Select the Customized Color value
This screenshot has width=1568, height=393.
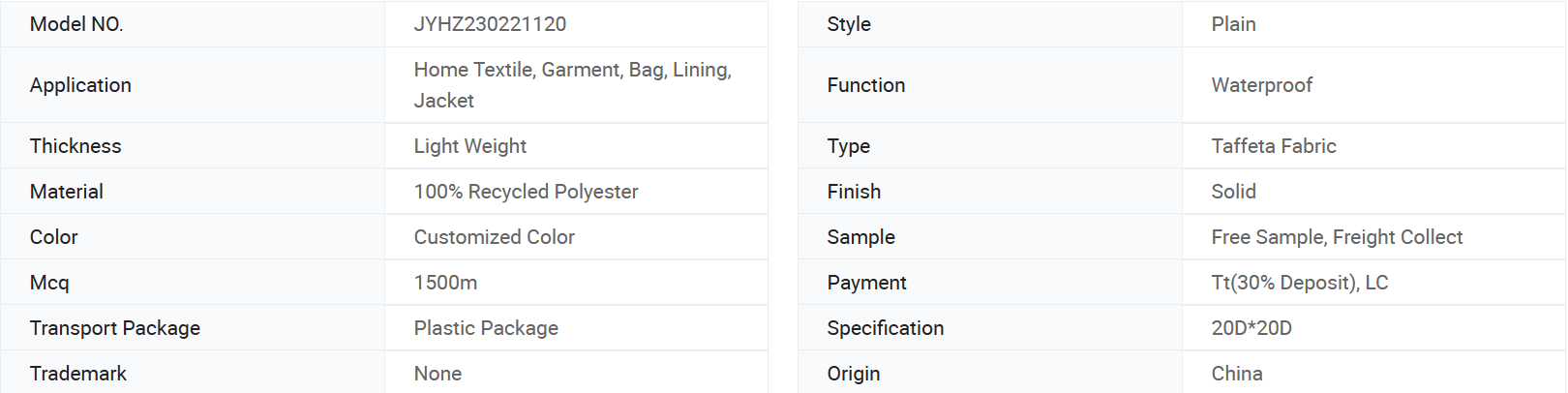(494, 237)
